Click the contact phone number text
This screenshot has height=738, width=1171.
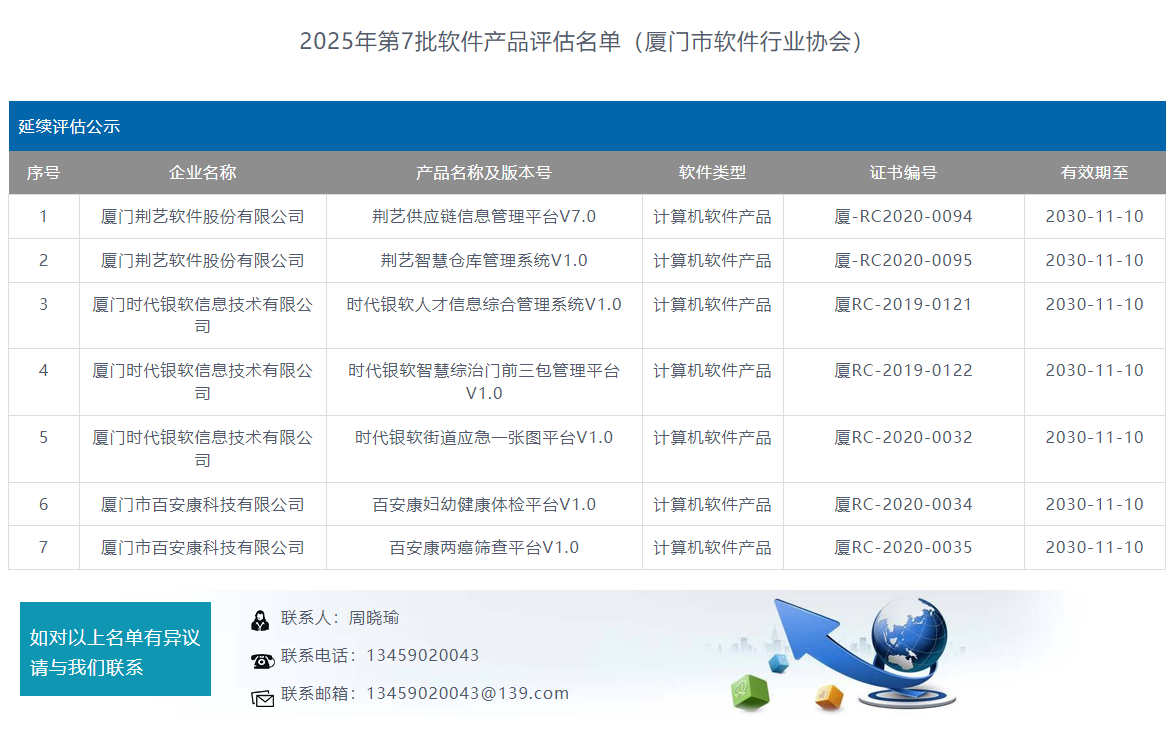422,656
